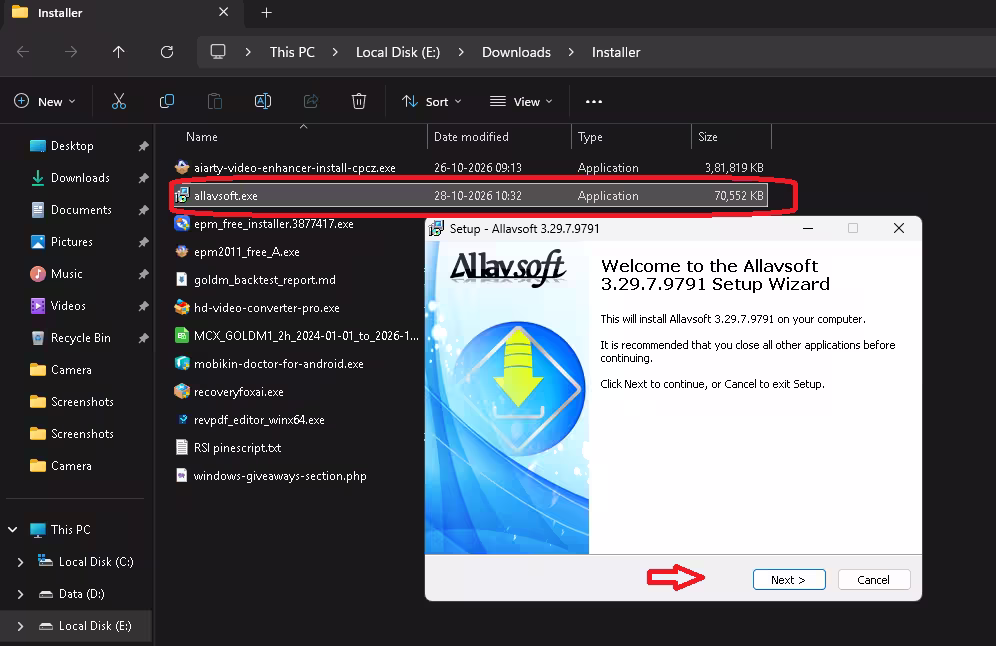The width and height of the screenshot is (996, 646).
Task: Expand Local Disk (E:) in tree
Action: point(20,626)
